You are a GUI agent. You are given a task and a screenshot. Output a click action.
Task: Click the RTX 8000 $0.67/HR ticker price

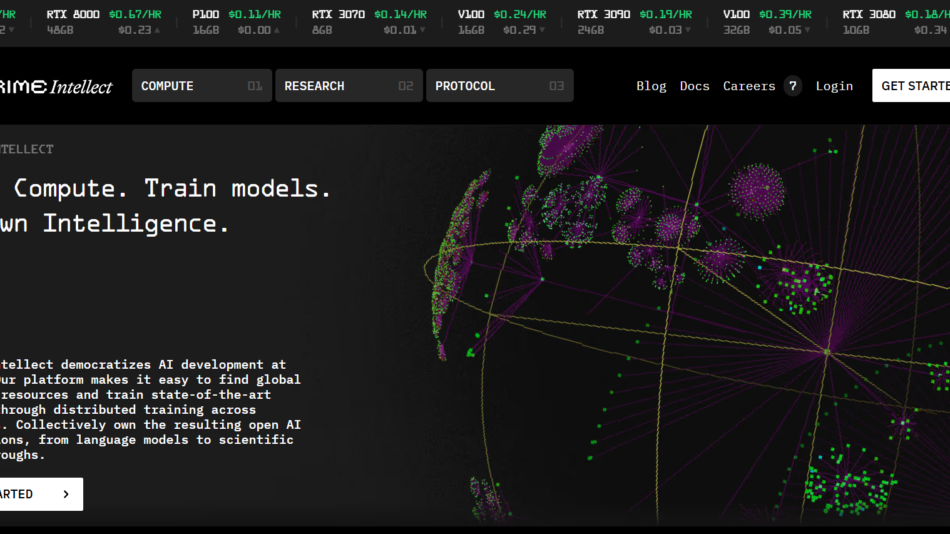click(x=135, y=15)
